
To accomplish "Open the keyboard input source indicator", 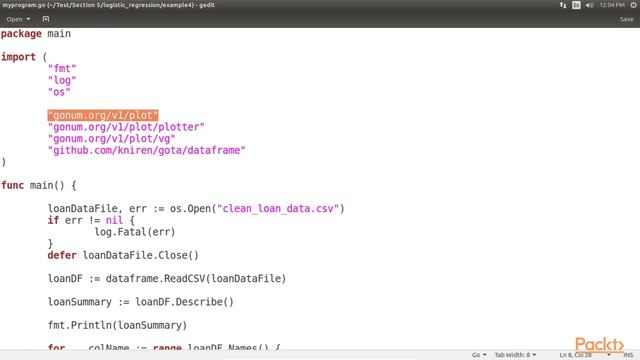I will pyautogui.click(x=576, y=5).
